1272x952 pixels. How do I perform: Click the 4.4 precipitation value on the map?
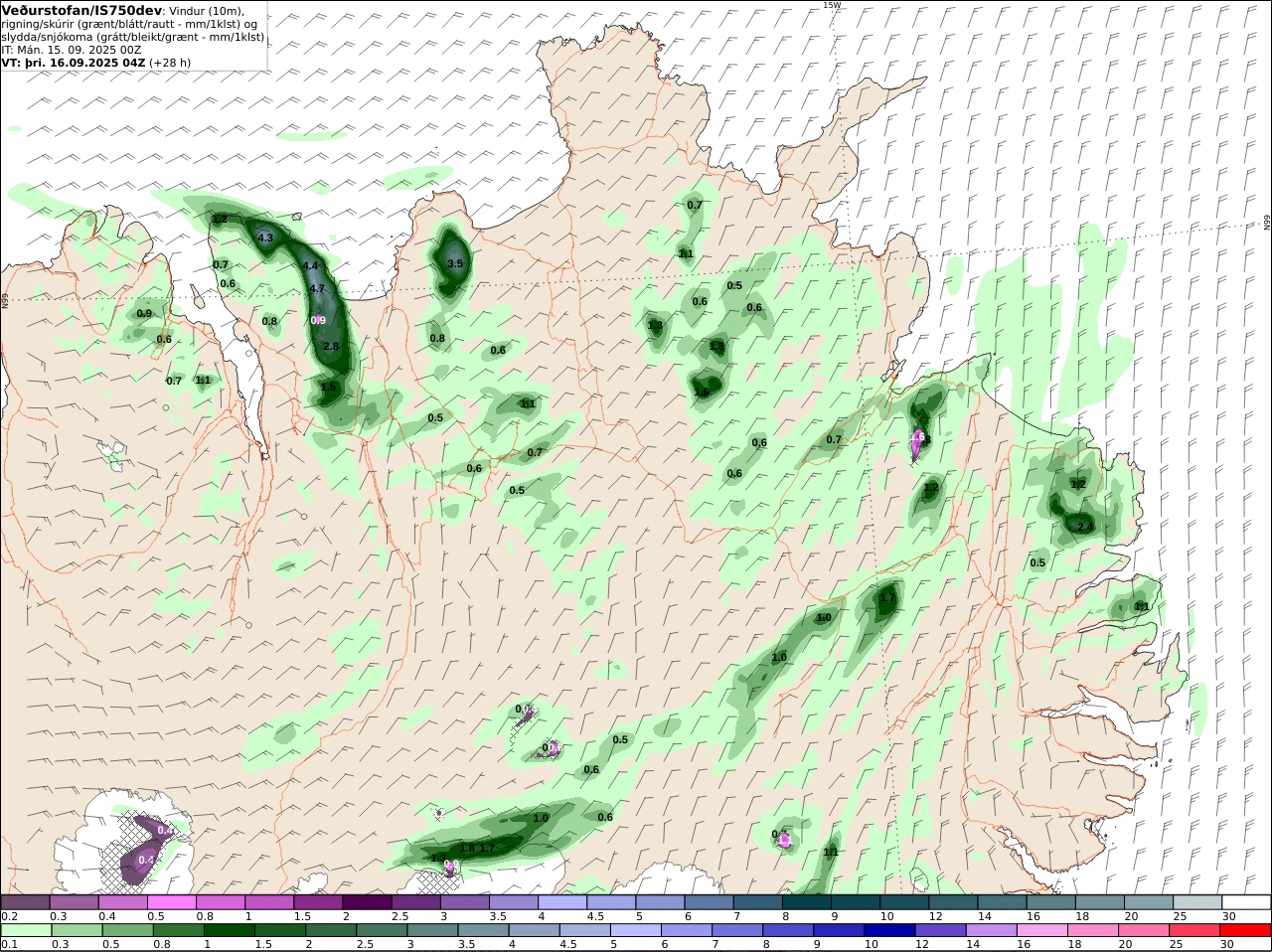pos(310,265)
